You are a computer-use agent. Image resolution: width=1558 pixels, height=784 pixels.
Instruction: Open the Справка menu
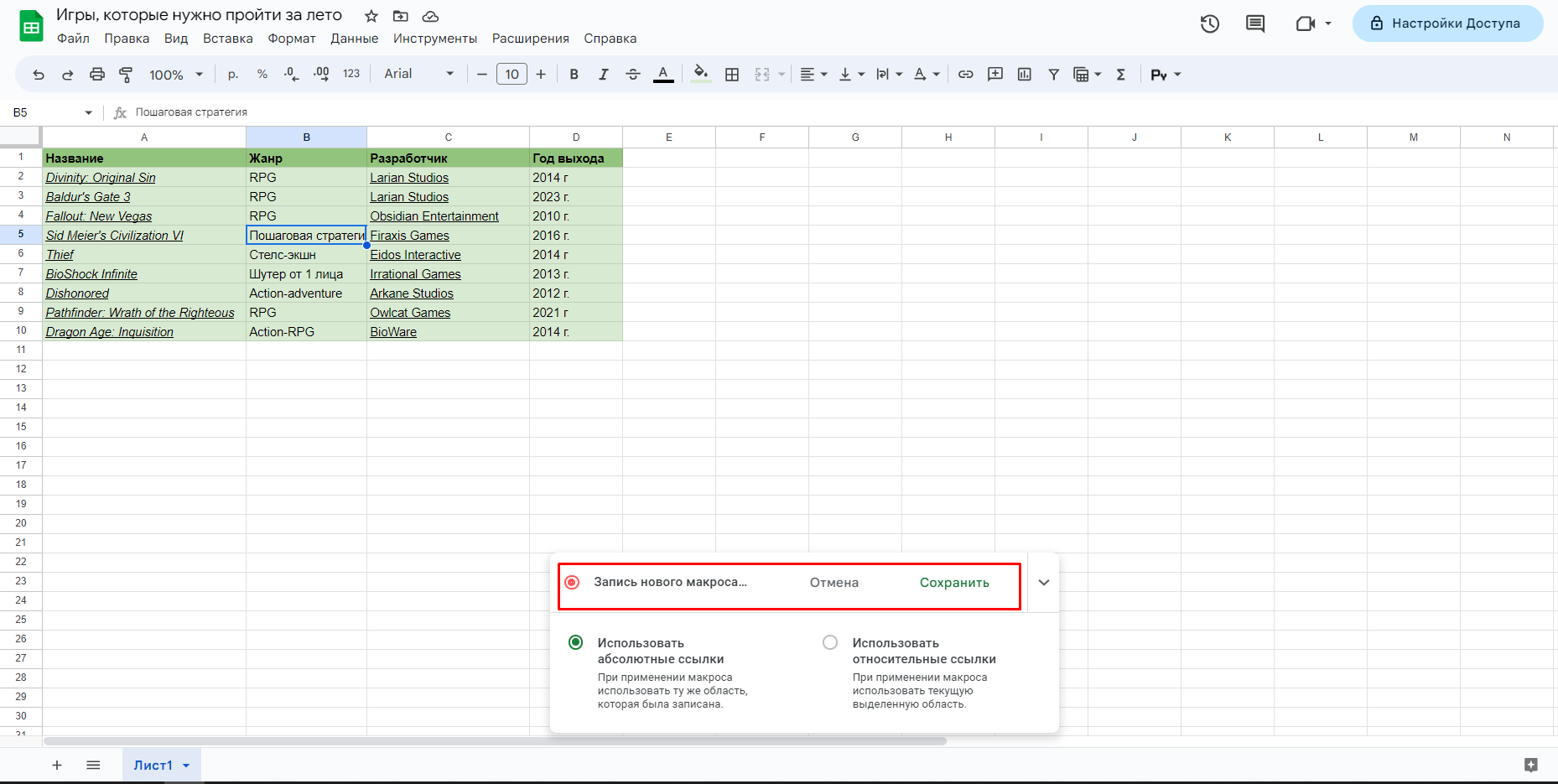tap(610, 39)
